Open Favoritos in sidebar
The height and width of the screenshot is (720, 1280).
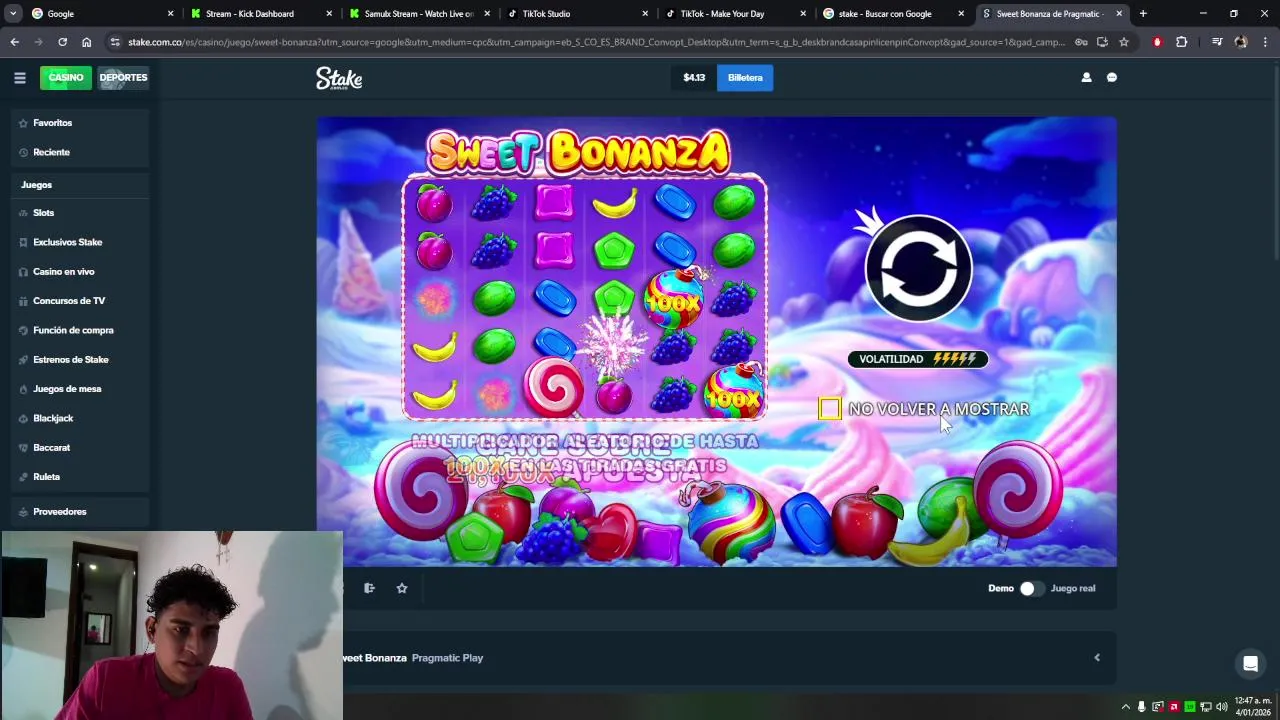[80, 123]
